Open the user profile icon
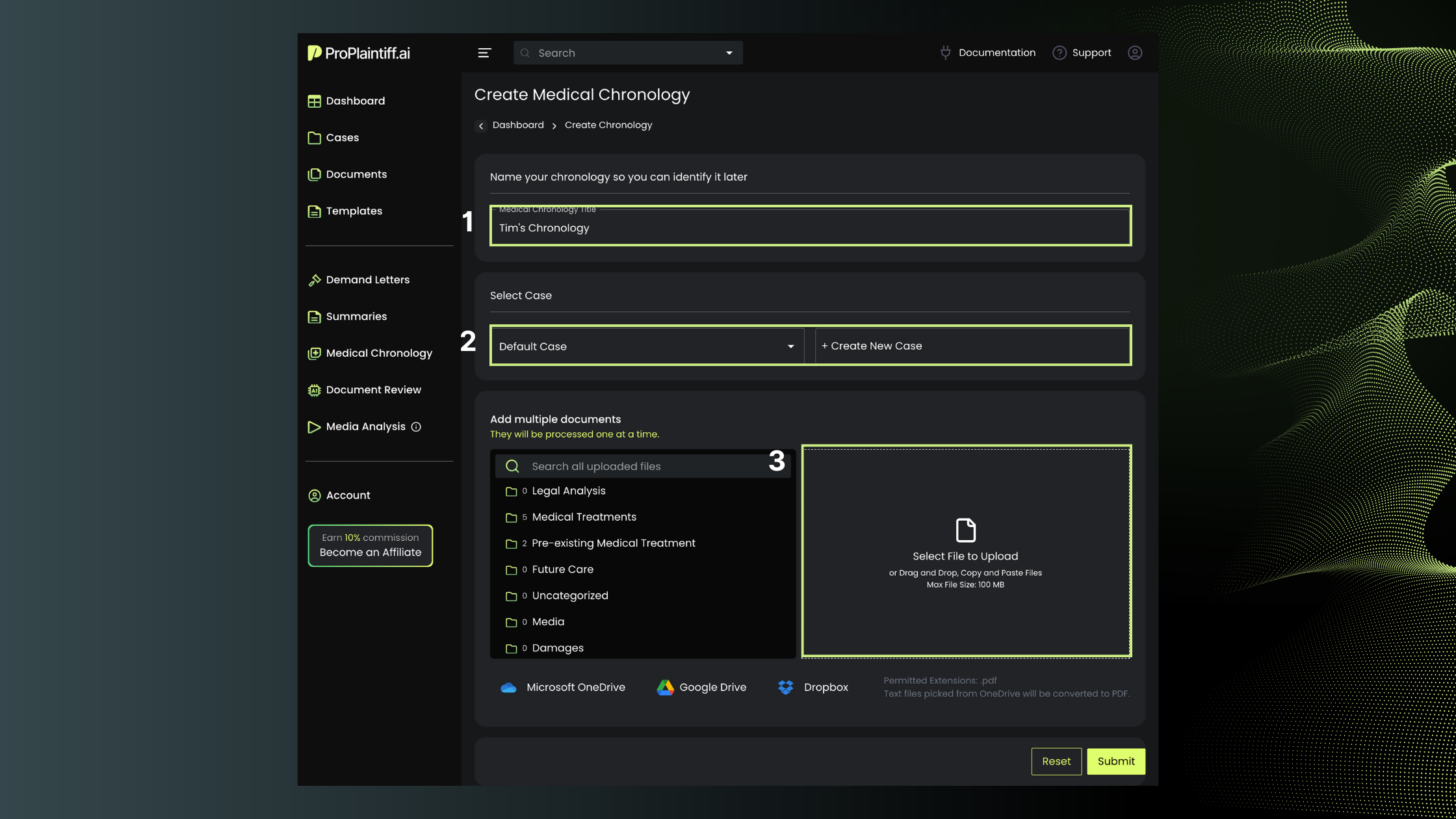Viewport: 1456px width, 819px height. click(1135, 53)
